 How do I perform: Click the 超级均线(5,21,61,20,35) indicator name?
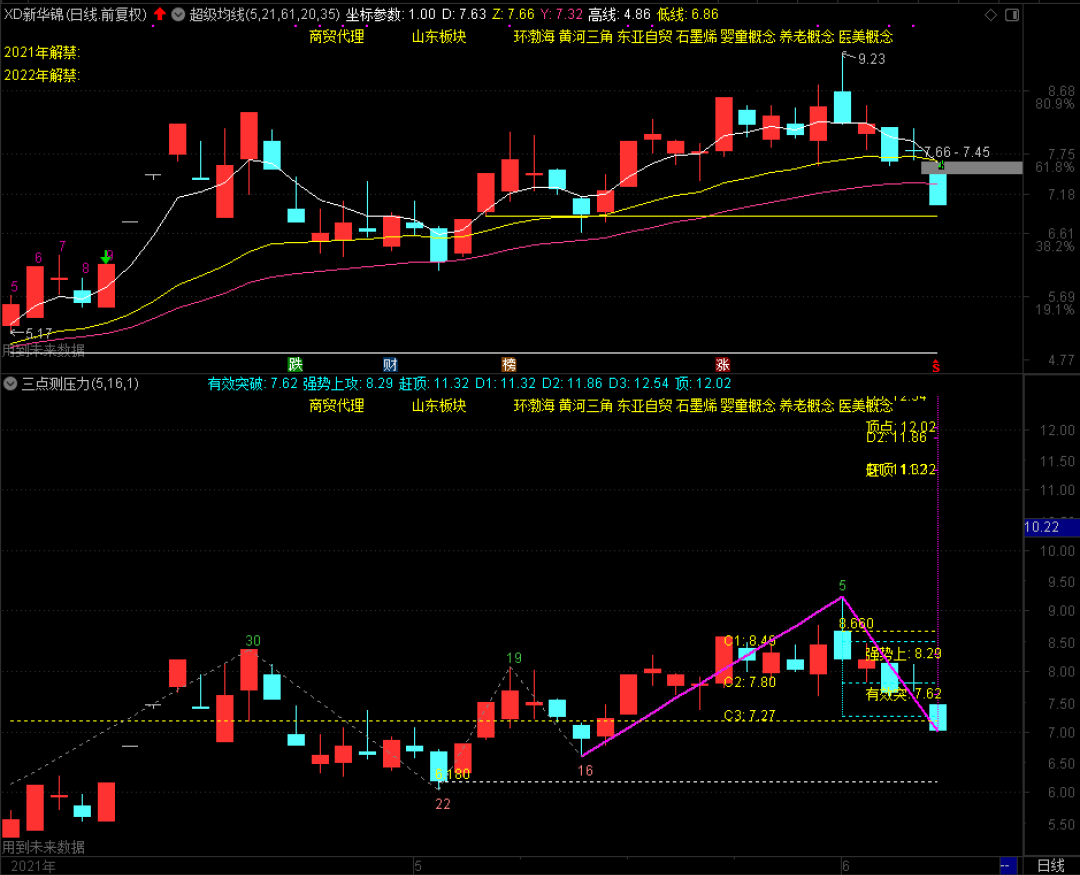264,14
